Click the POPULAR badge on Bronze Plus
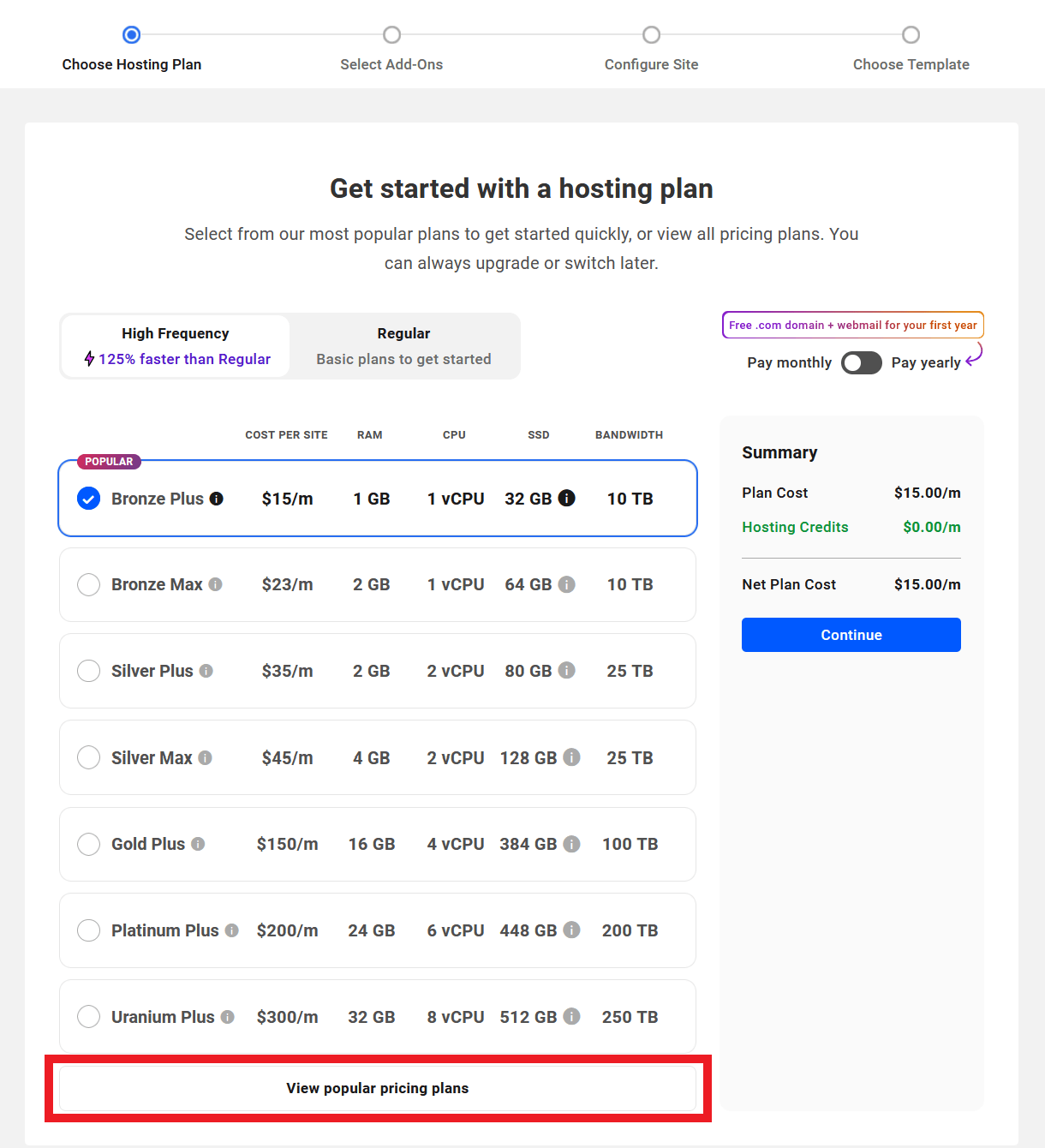1045x1148 pixels. click(x=109, y=462)
